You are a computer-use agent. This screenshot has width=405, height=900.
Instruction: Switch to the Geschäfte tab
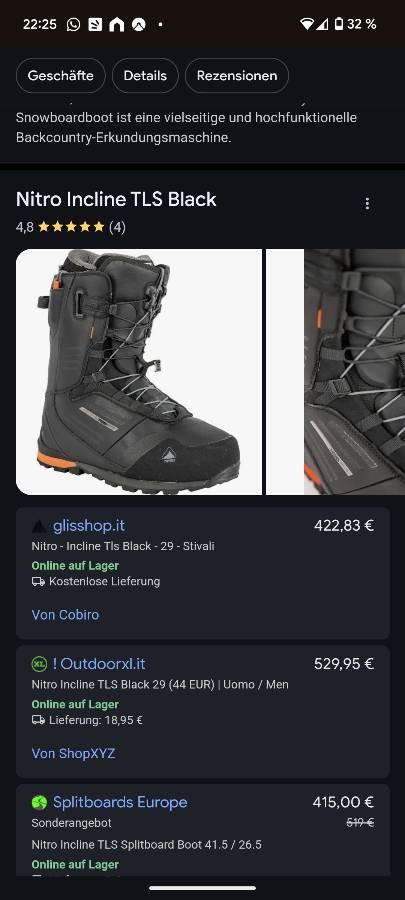coord(61,75)
